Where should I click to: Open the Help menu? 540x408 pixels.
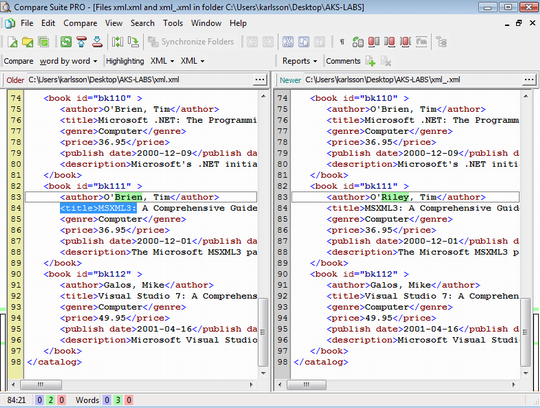[x=238, y=23]
